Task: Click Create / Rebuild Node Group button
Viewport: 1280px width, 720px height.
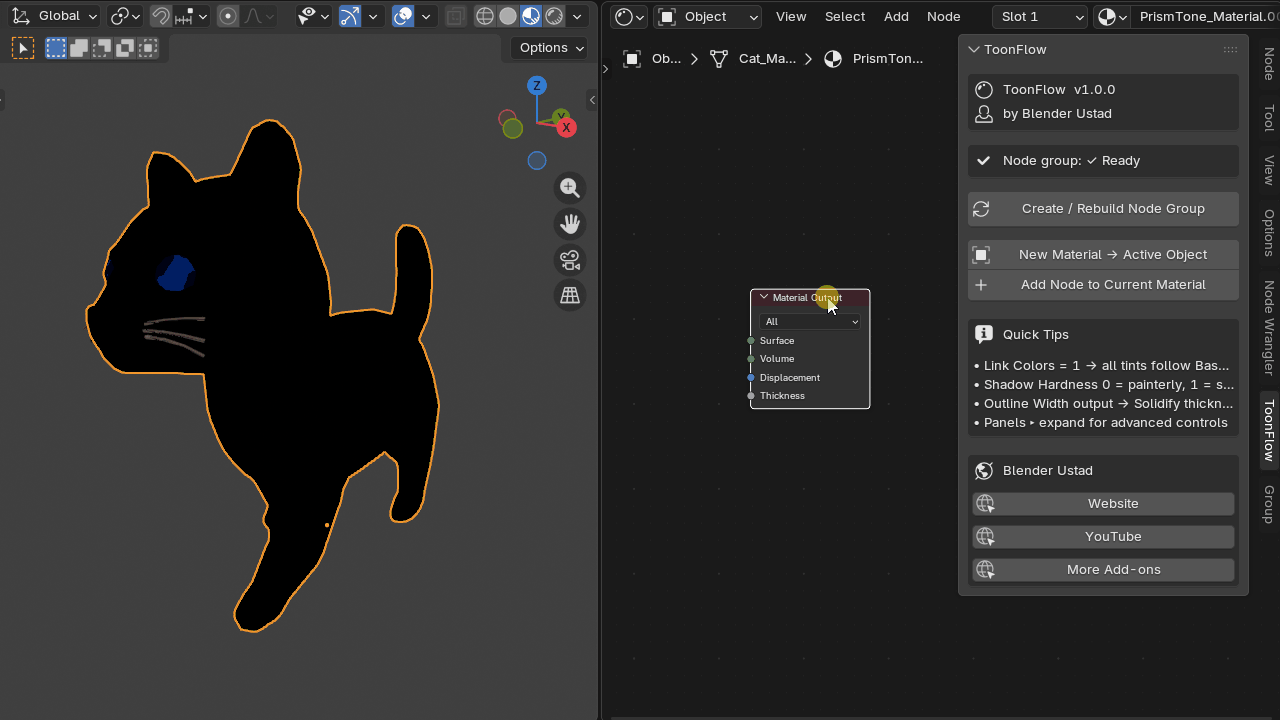Action: click(1103, 208)
